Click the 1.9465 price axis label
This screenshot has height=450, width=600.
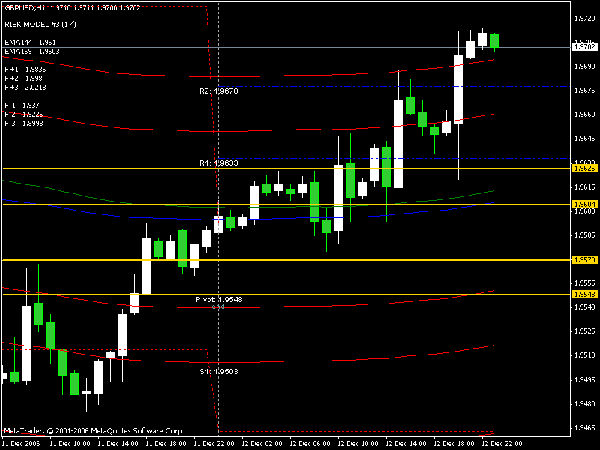point(585,427)
